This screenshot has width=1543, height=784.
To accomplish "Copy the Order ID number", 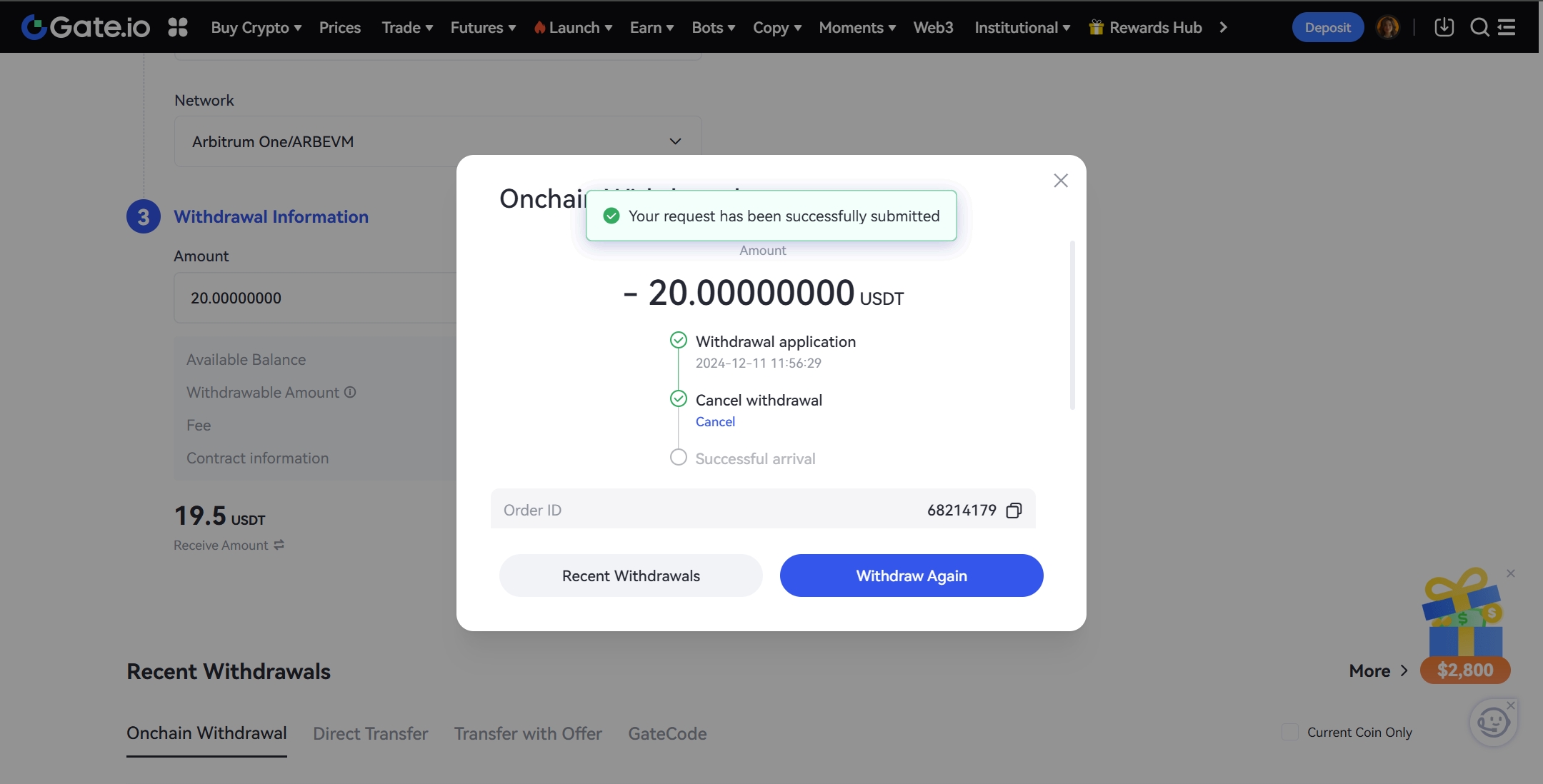I will [1014, 511].
